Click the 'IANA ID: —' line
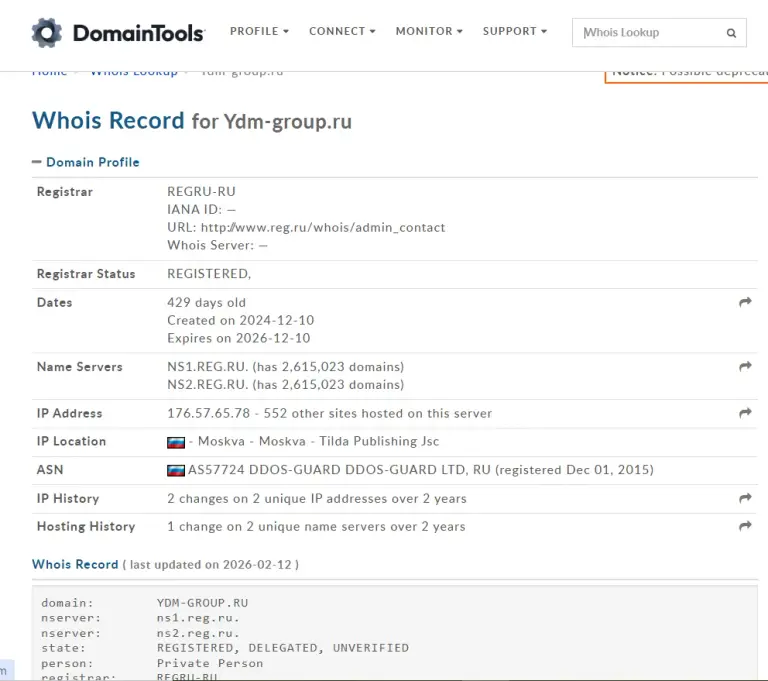 point(201,210)
